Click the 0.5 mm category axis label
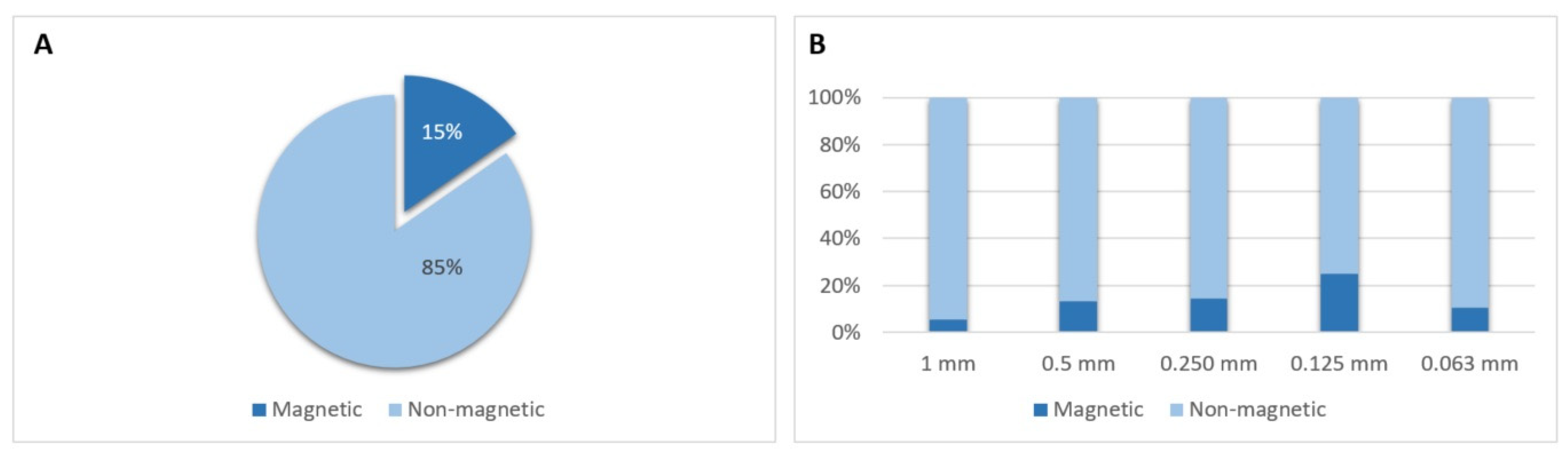 pos(1078,364)
